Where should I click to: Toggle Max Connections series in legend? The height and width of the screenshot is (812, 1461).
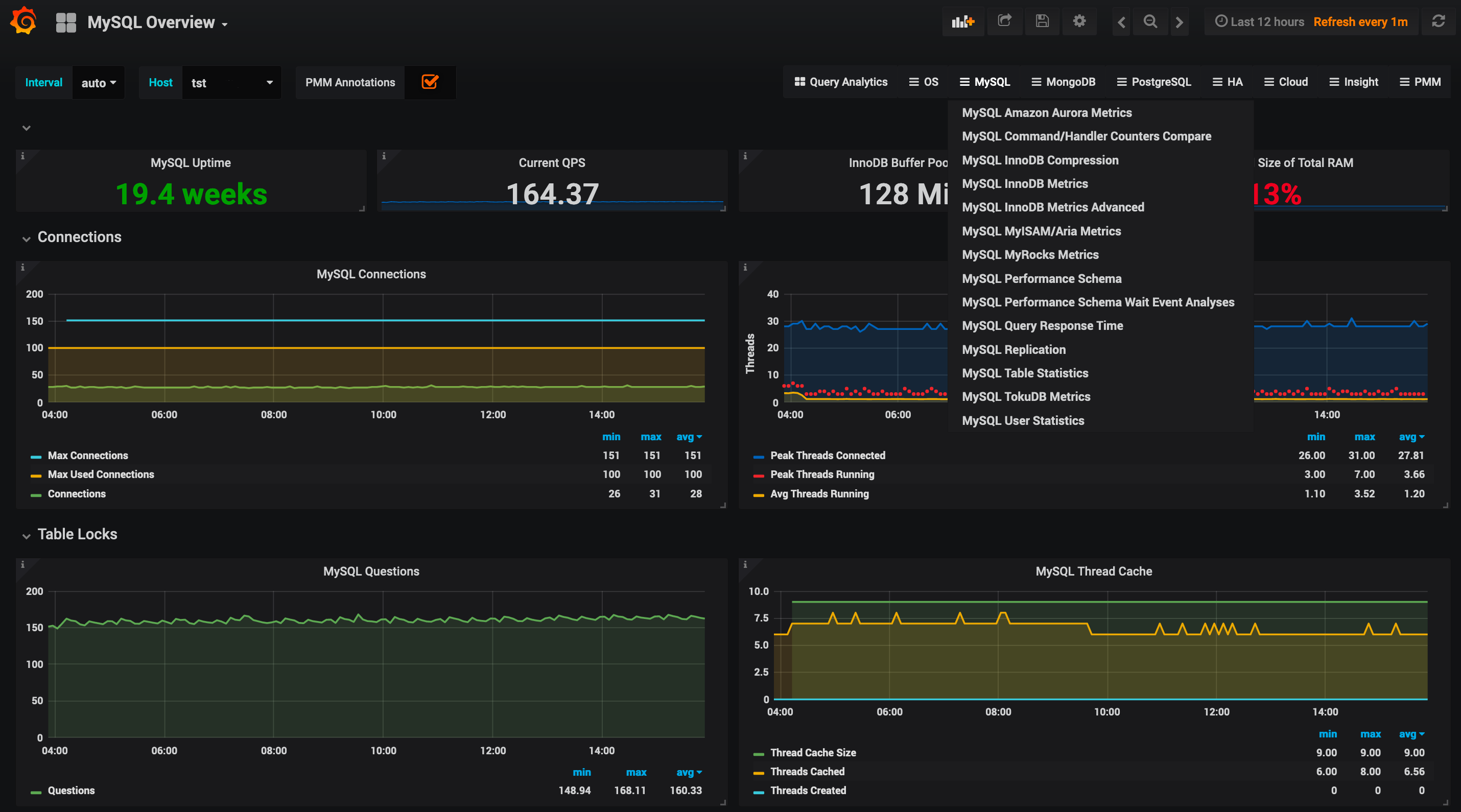[x=88, y=456]
